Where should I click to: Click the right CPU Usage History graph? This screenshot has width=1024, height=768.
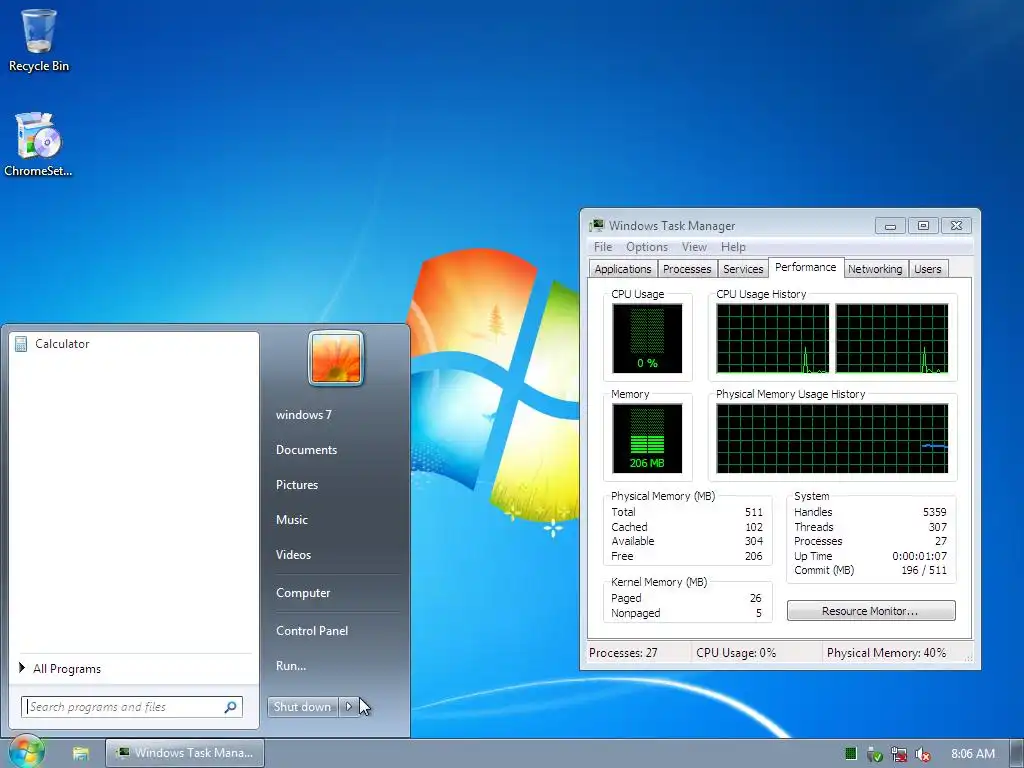(x=891, y=338)
